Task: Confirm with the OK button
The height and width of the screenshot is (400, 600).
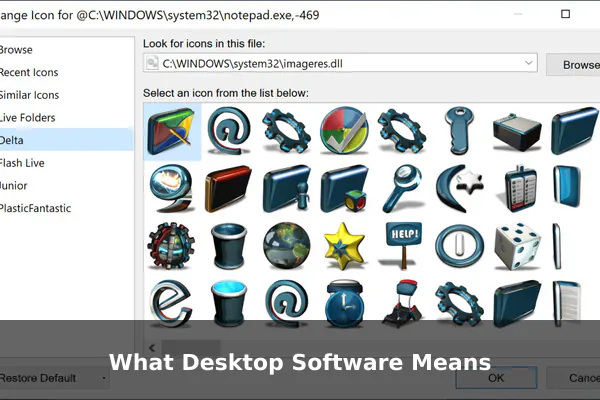Action: [x=496, y=378]
